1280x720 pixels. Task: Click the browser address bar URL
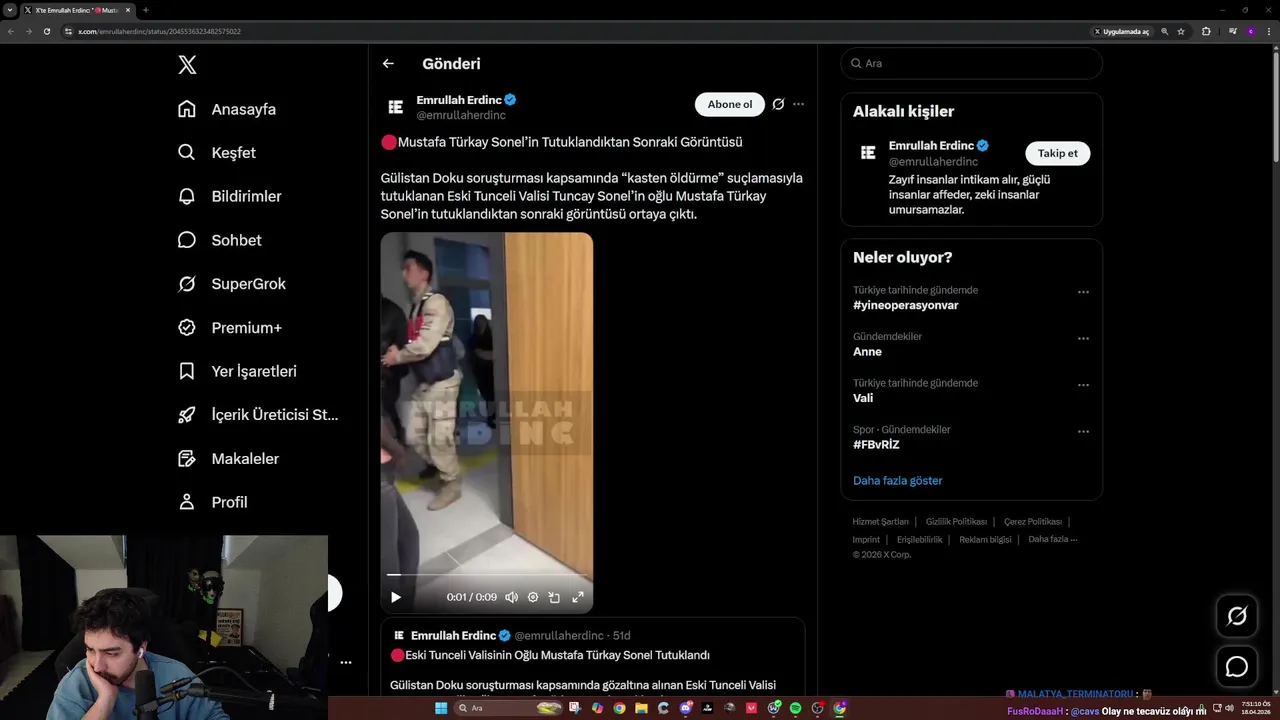tap(159, 31)
